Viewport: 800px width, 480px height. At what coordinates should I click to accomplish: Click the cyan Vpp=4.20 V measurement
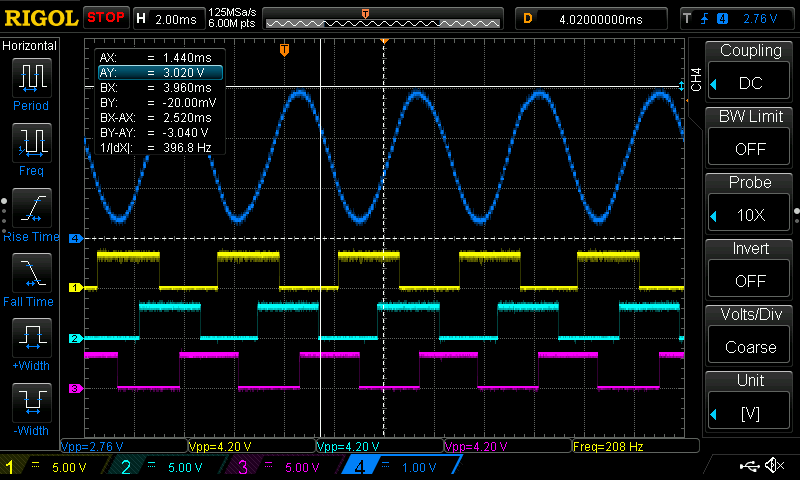click(348, 447)
